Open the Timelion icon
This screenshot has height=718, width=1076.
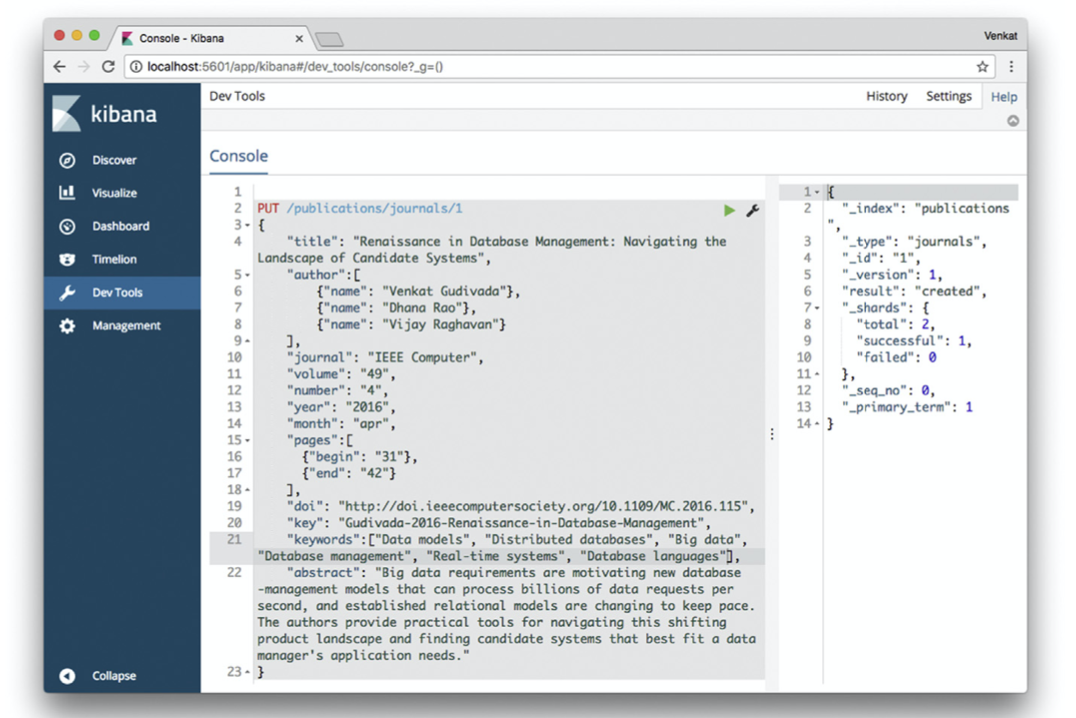[x=67, y=259]
